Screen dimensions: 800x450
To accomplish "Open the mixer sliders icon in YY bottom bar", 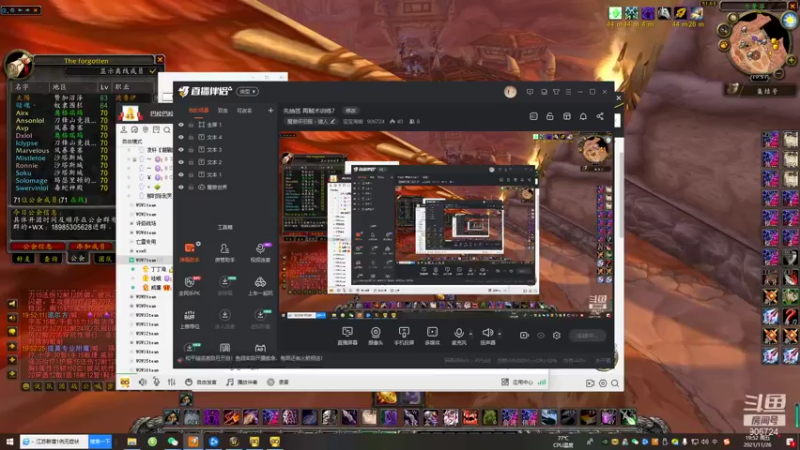I will click(171, 382).
